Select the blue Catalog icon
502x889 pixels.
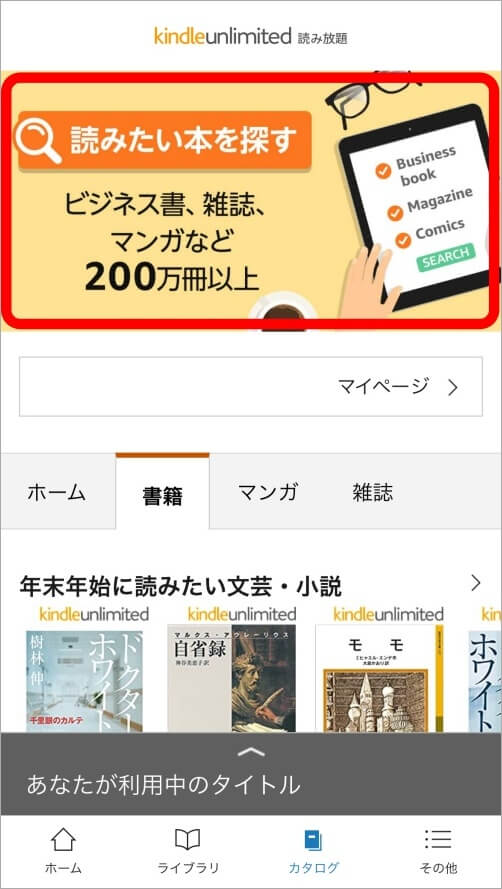tap(313, 840)
